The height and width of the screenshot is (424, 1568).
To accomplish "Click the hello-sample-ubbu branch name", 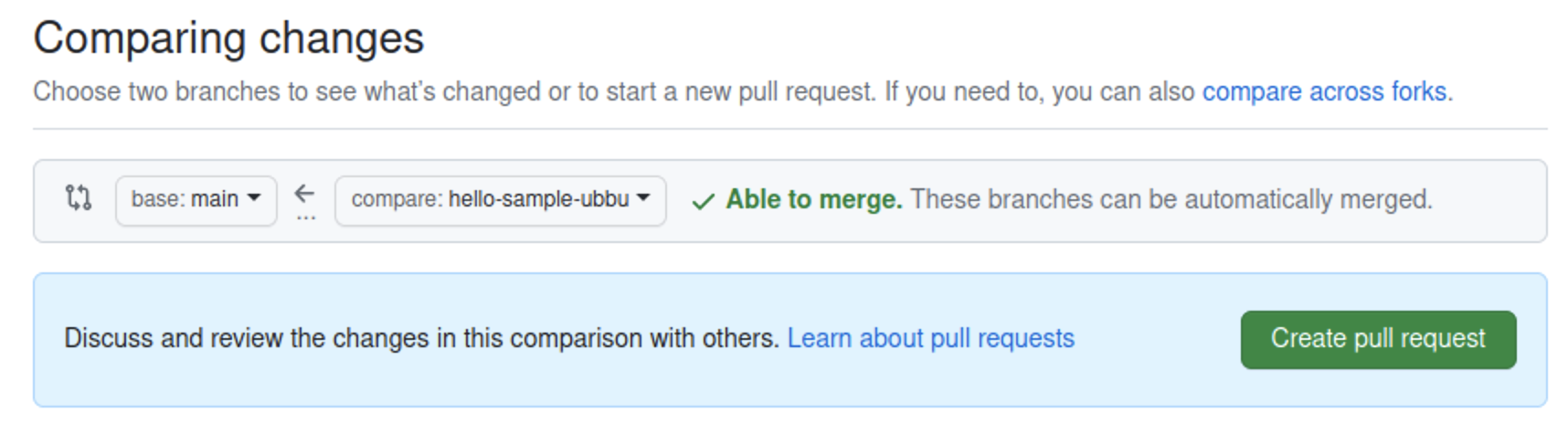I will [538, 199].
